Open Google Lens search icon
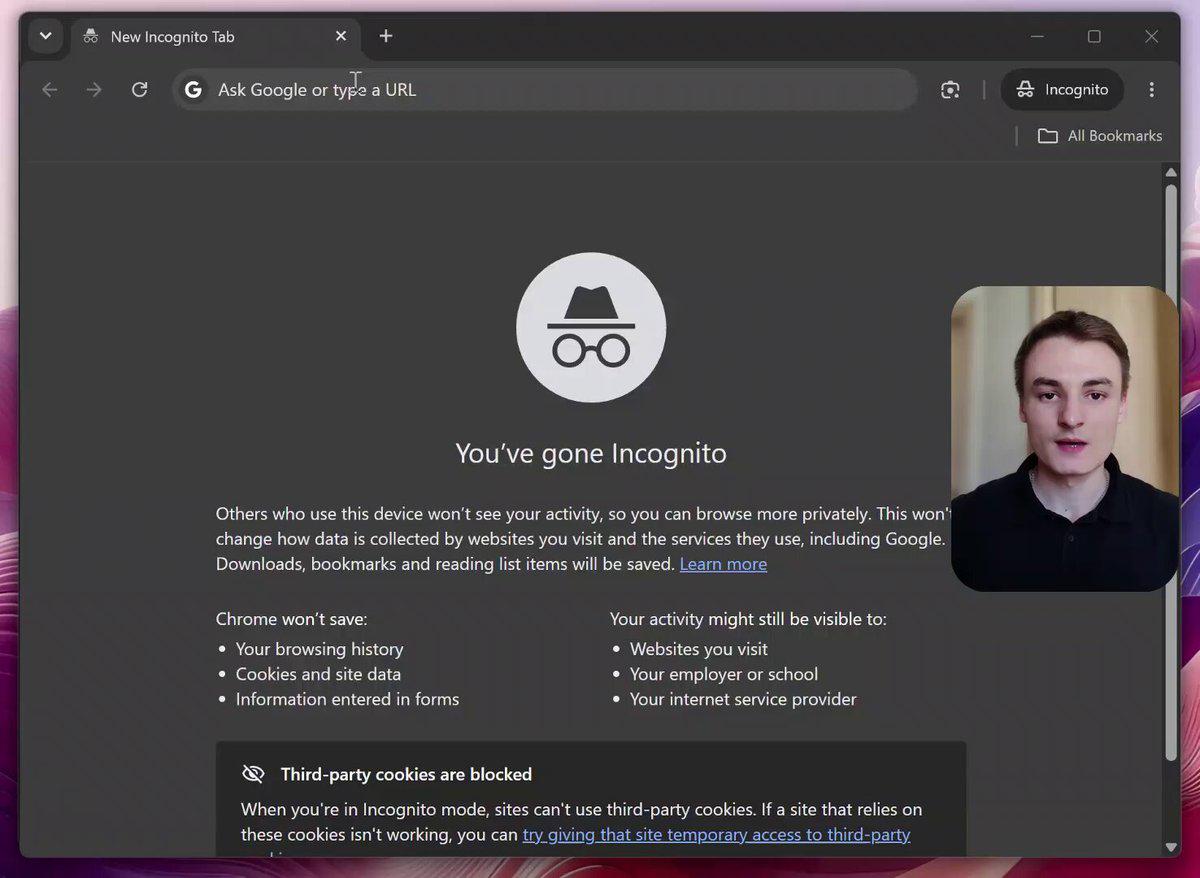 [950, 90]
